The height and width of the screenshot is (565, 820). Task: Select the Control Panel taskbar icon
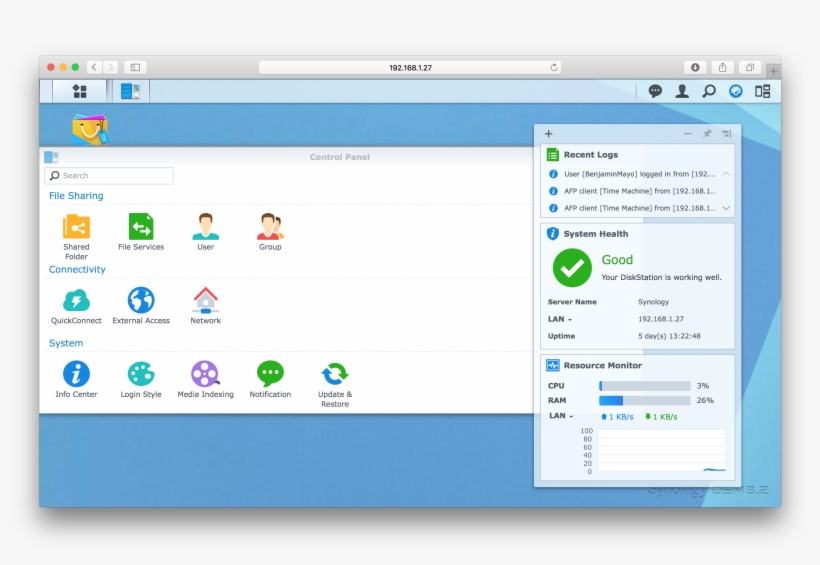130,92
